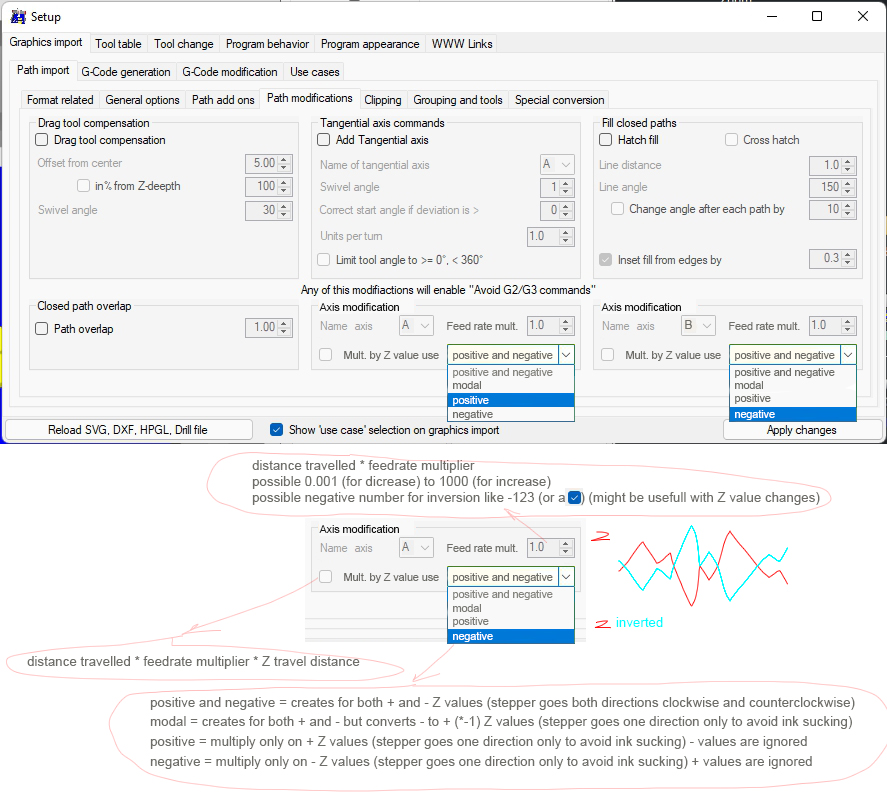Toggle the Hatch fill checkbox
Image resolution: width=887 pixels, height=812 pixels.
[x=606, y=140]
